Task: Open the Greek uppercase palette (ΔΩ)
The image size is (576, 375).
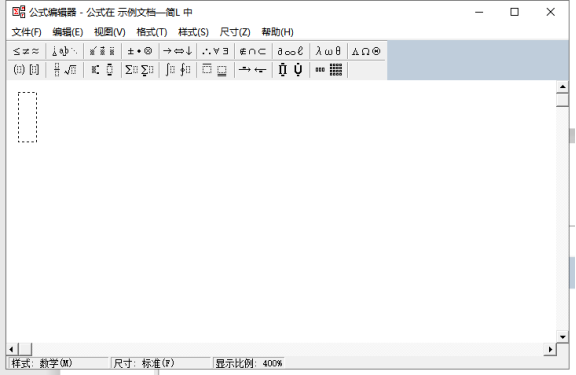Action: (366, 51)
